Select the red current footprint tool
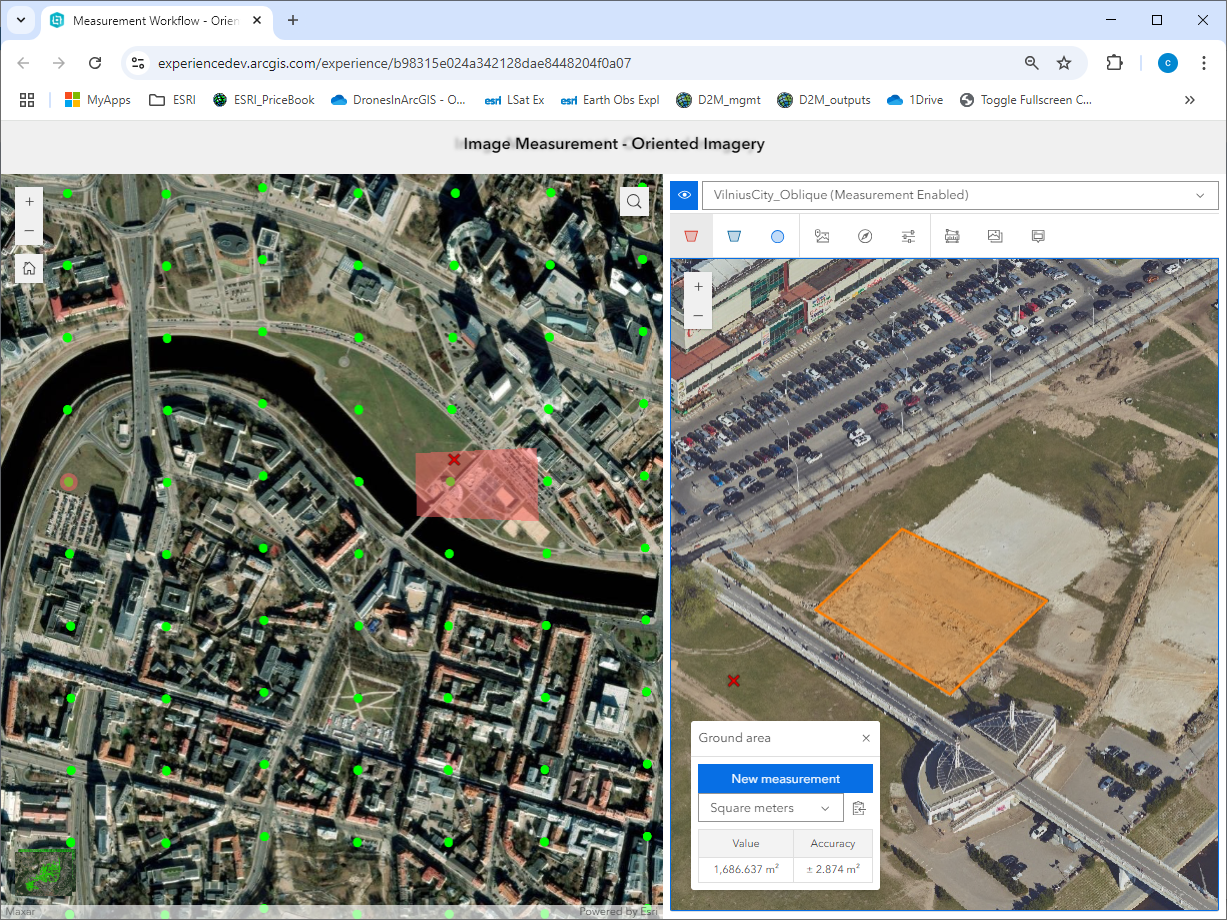Screen dimensions: 1227x920 [691, 236]
